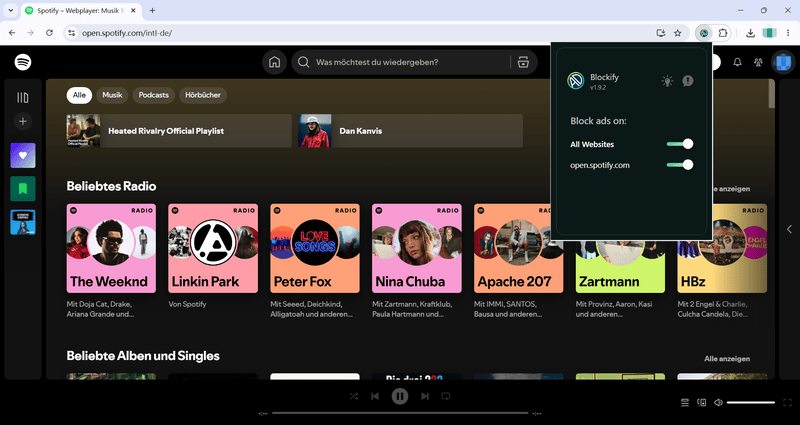Open friends activity icon
Image resolution: width=800 pixels, height=425 pixels.
tap(758, 62)
